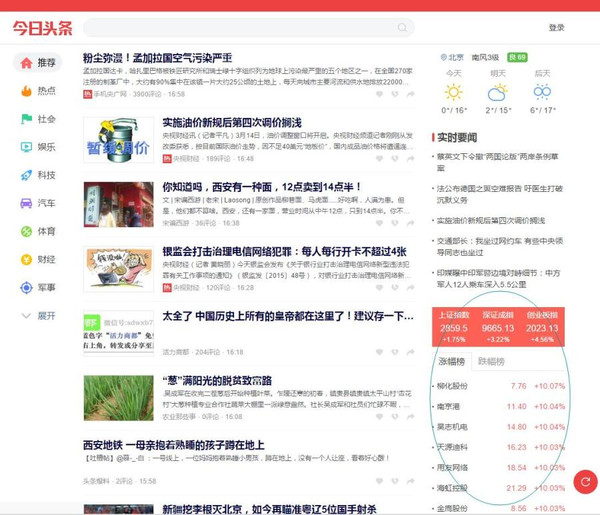600x515 pixels.
Task: Open 上证指数 index value
Action: [454, 328]
